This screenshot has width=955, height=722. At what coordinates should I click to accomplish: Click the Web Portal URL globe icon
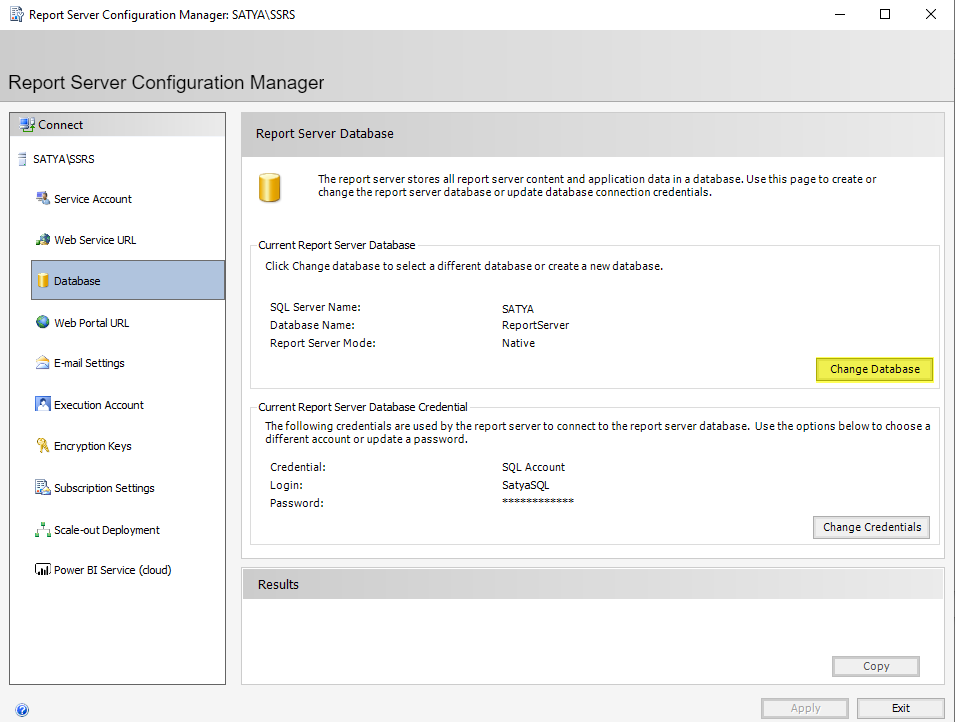[42, 322]
